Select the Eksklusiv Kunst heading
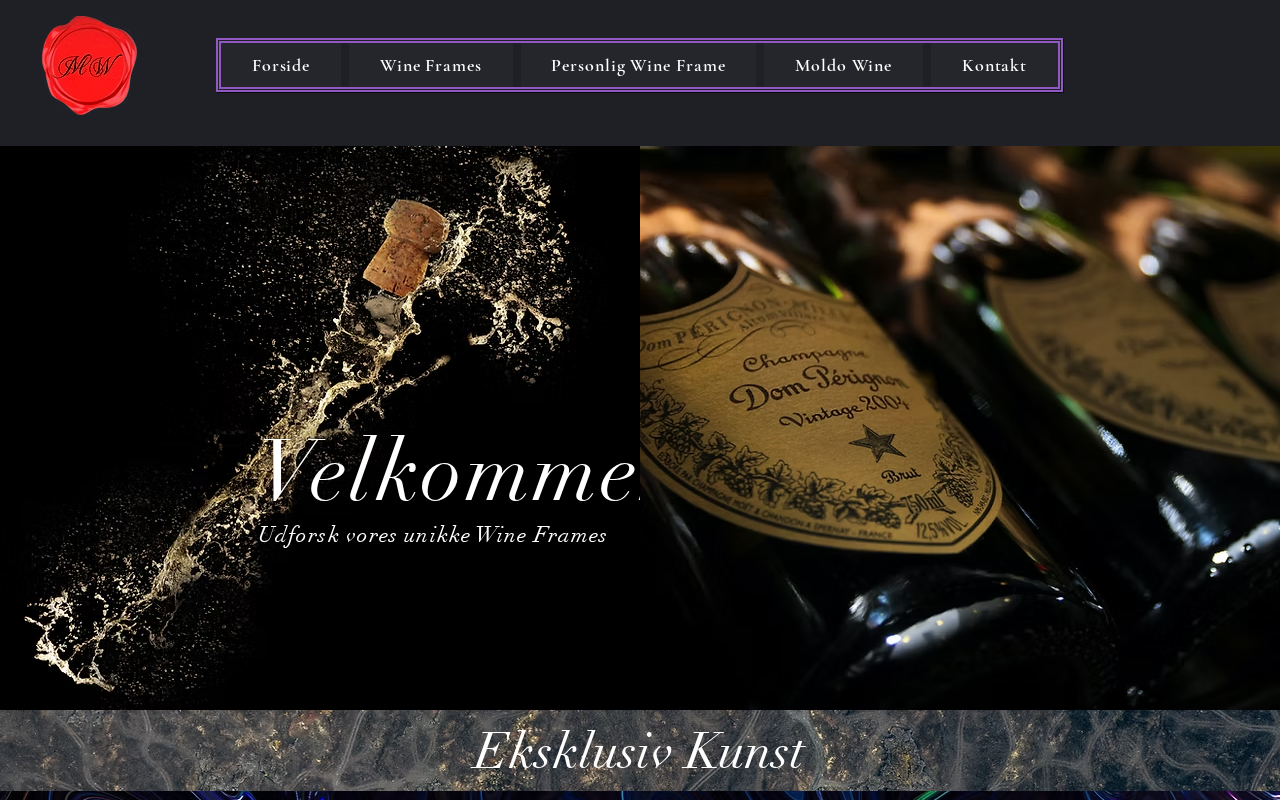The image size is (1280, 800). [x=638, y=751]
